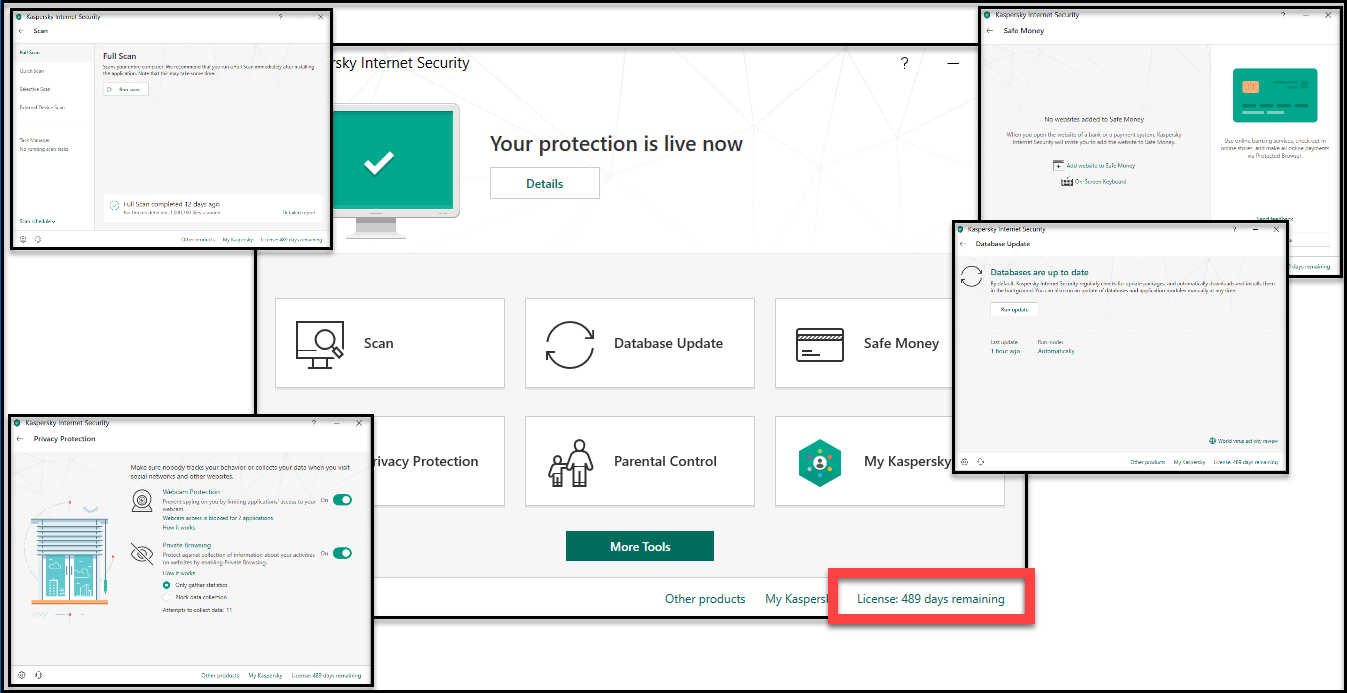Open settings gear in Scan window footer

[23, 240]
